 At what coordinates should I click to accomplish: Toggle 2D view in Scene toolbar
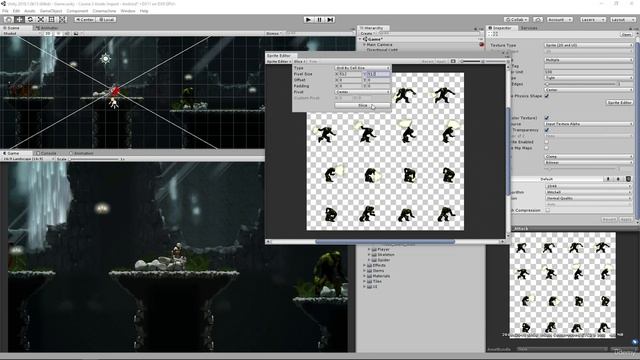48,33
